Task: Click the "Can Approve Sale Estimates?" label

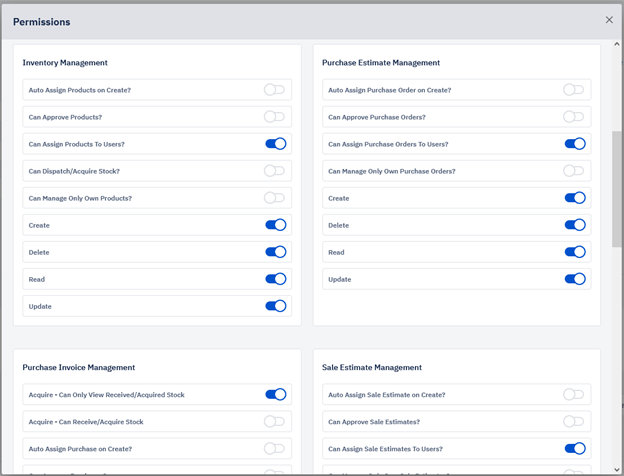Action: pyautogui.click(x=374, y=422)
